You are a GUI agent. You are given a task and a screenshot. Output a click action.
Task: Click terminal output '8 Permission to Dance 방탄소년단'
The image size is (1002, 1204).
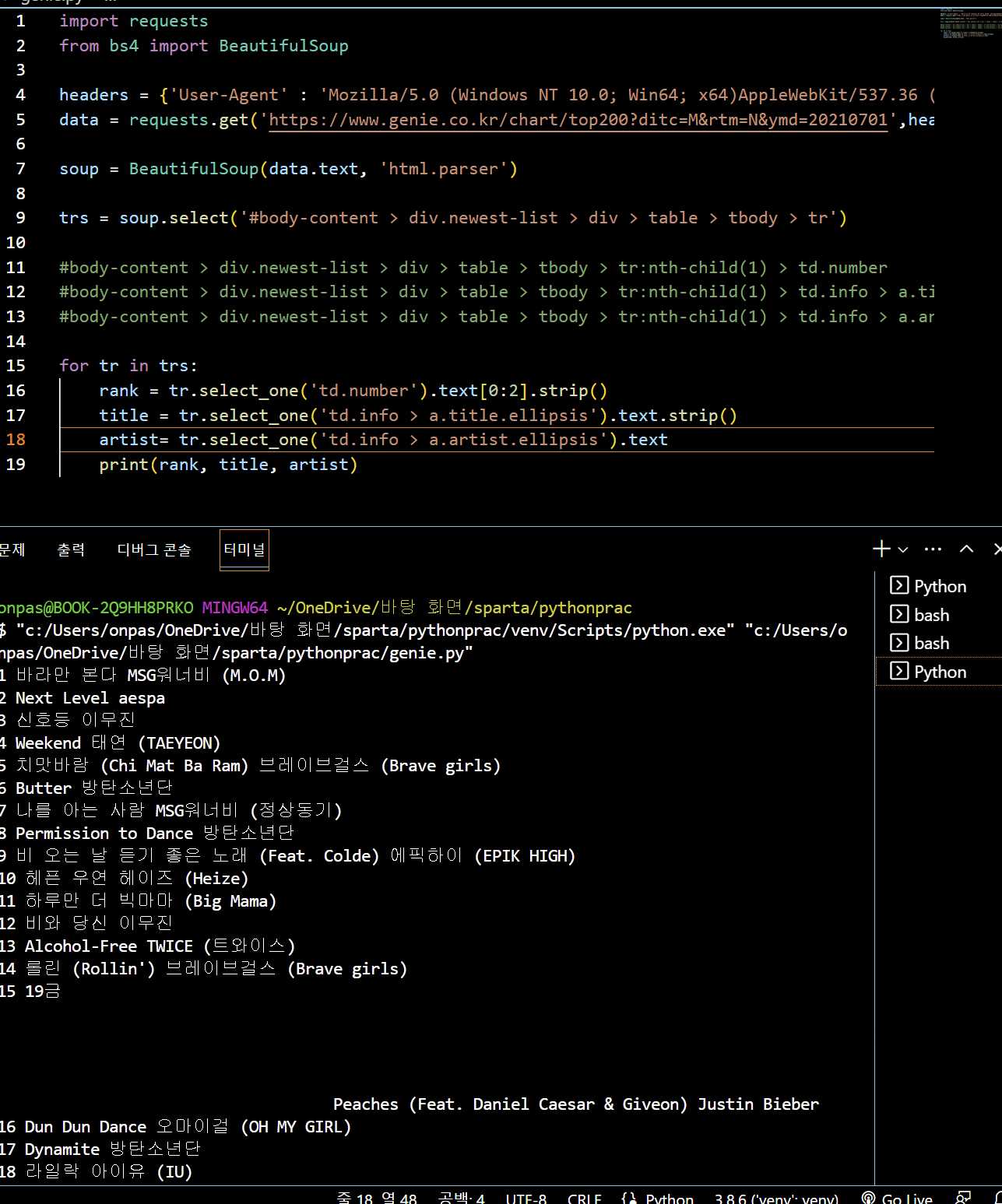[x=147, y=834]
